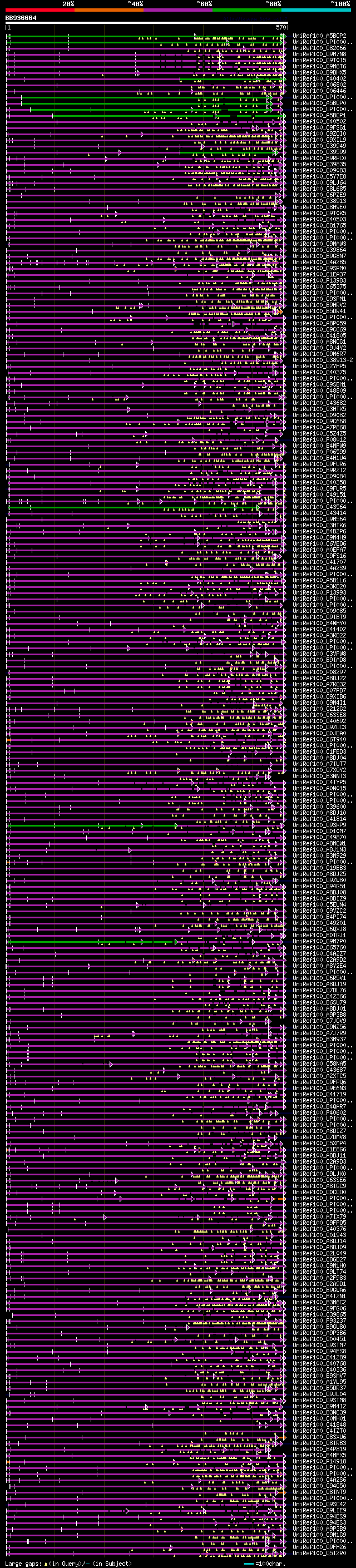Select the UniRef100_P93237 label
The image size is (356, 1568).
point(319,1321)
